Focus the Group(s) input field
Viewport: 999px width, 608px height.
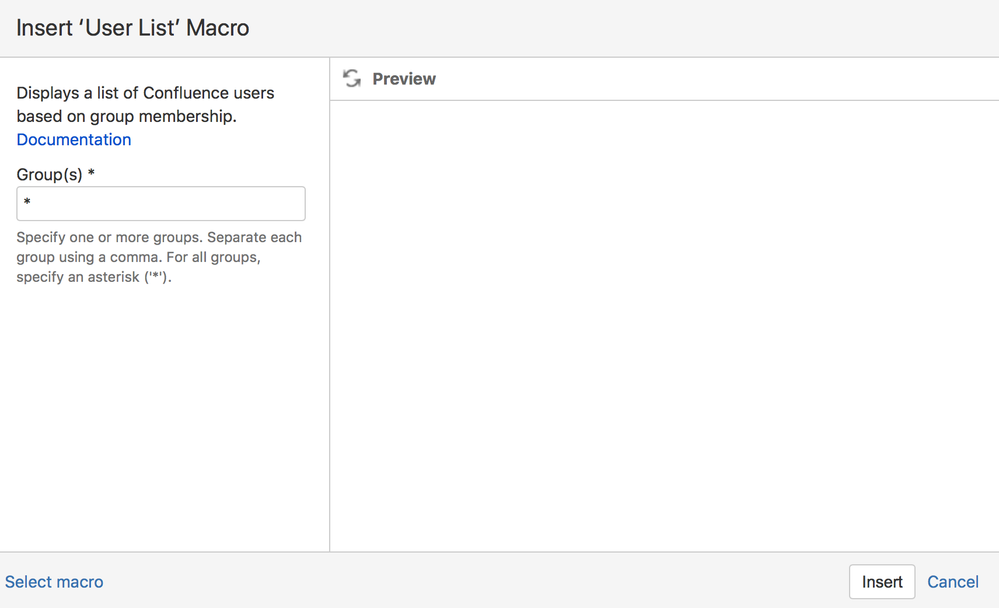161,203
